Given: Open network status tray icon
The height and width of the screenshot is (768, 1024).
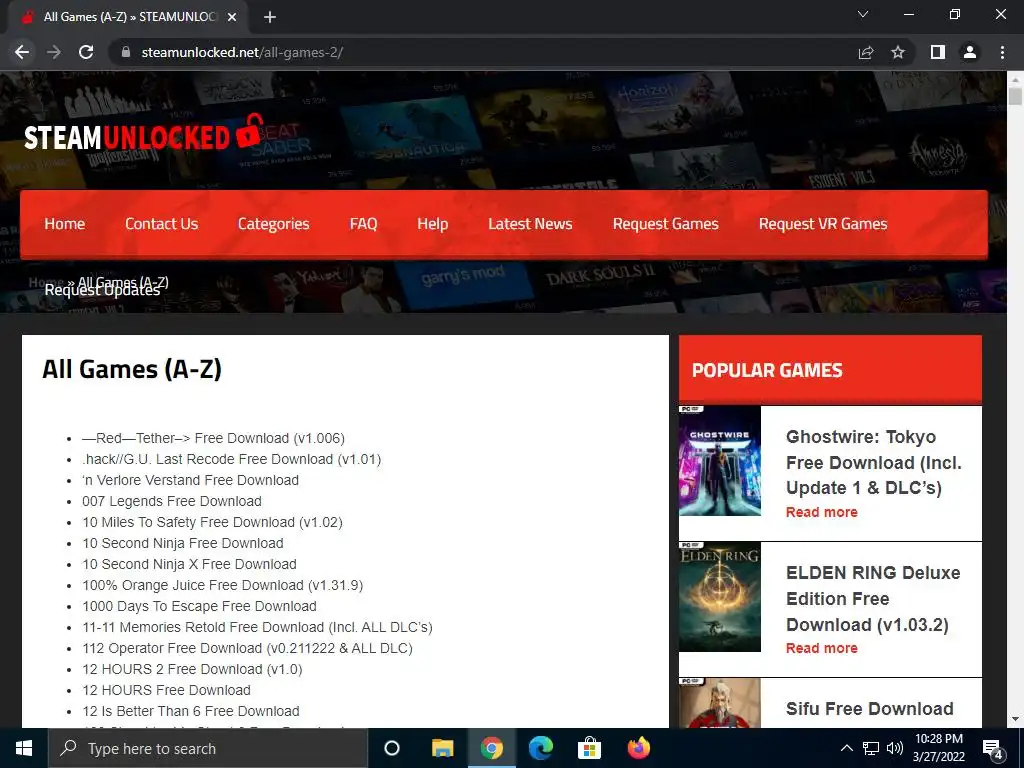Looking at the screenshot, I should tap(871, 748).
